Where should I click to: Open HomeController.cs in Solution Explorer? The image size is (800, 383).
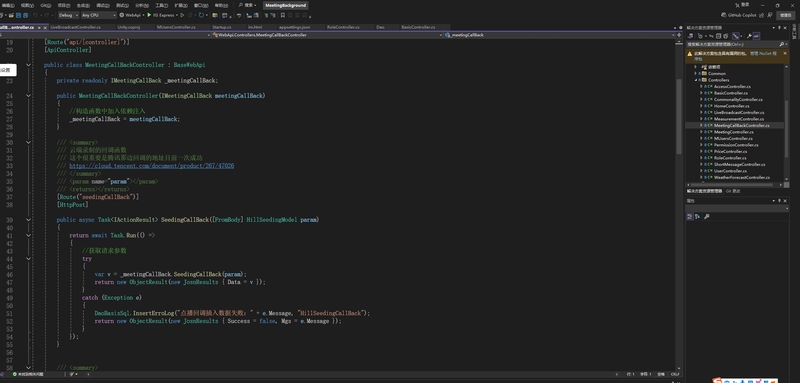pos(732,106)
